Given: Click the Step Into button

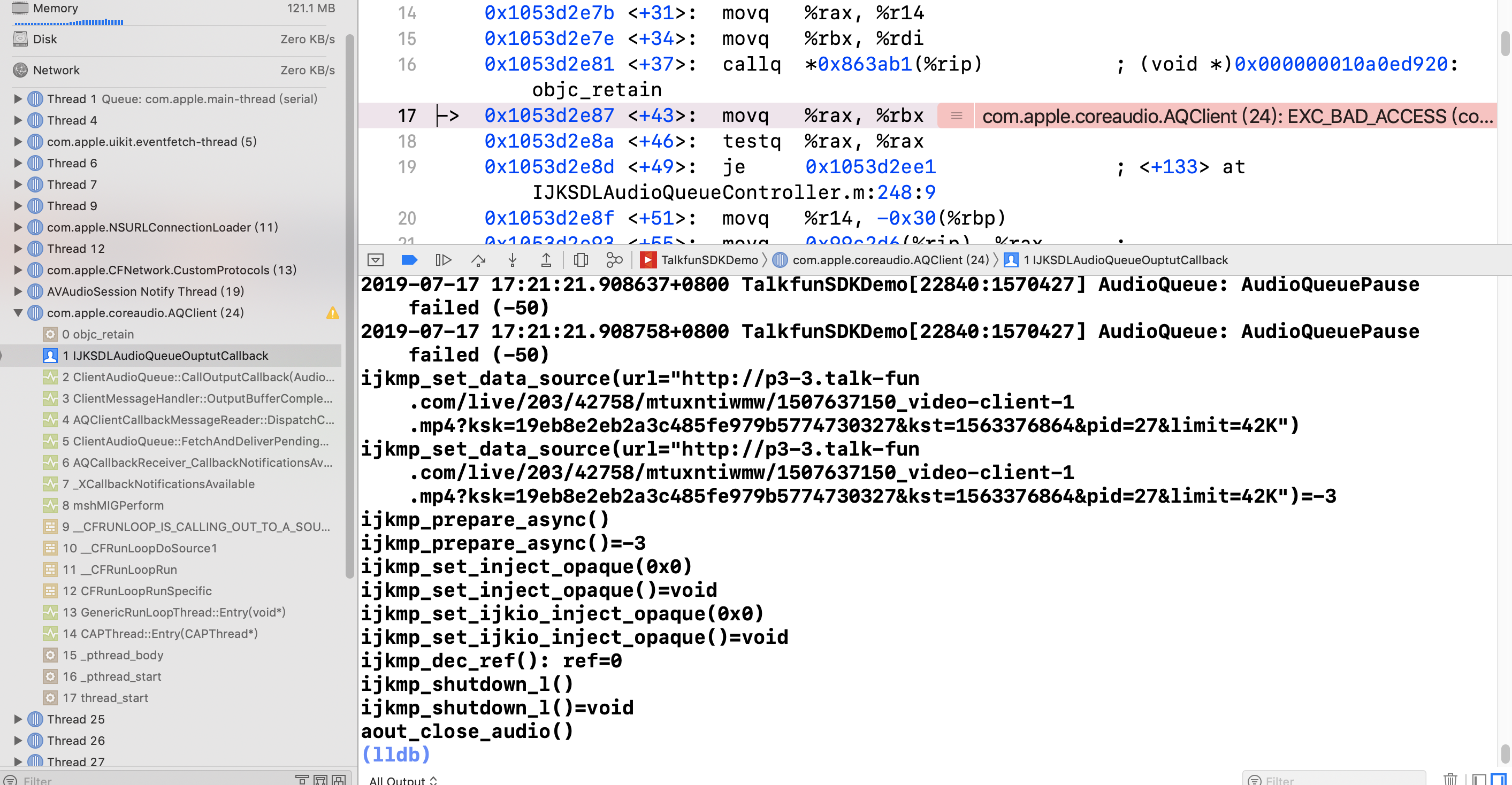Looking at the screenshot, I should (x=513, y=260).
